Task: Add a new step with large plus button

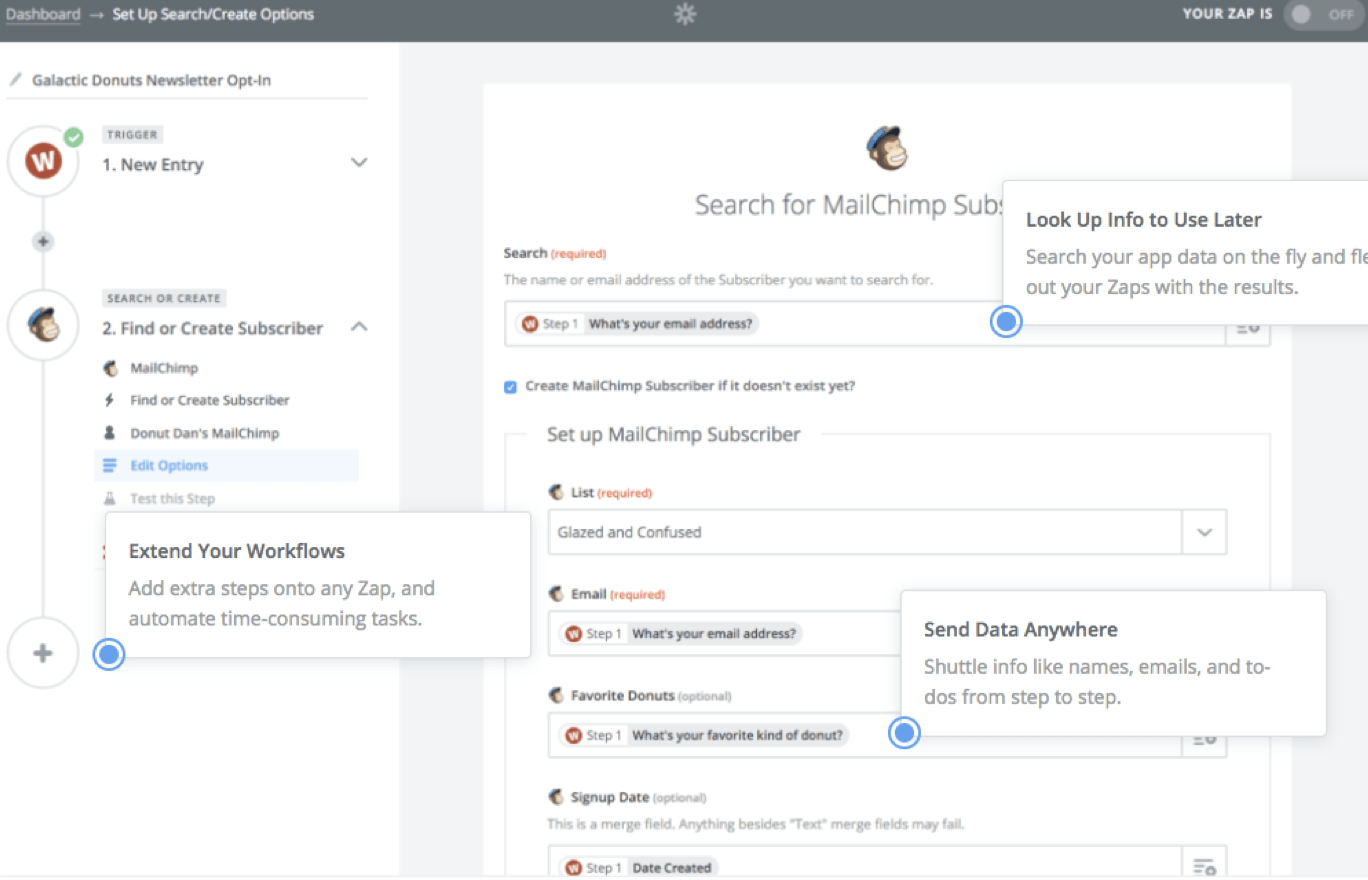Action: tap(43, 653)
